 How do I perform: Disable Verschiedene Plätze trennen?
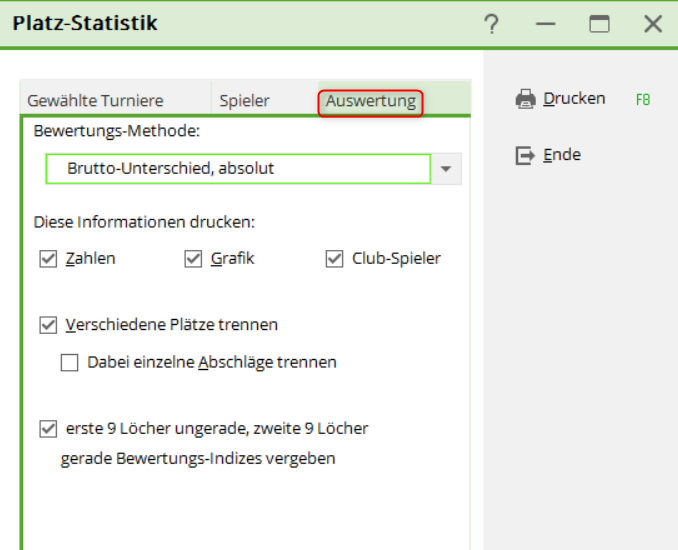click(x=48, y=325)
